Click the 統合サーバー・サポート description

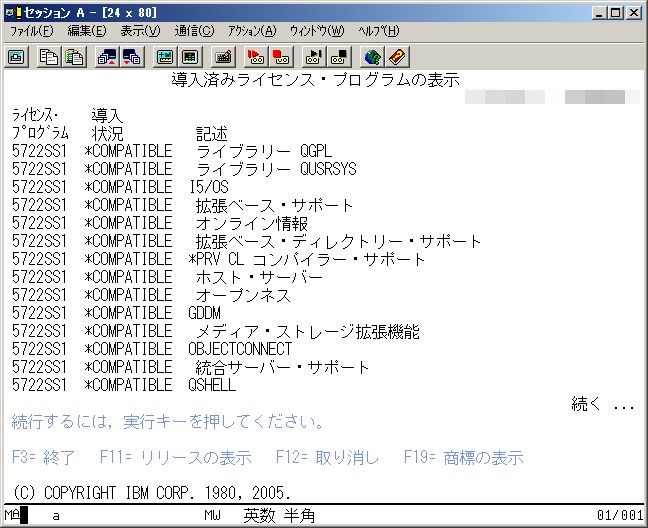[282, 367]
